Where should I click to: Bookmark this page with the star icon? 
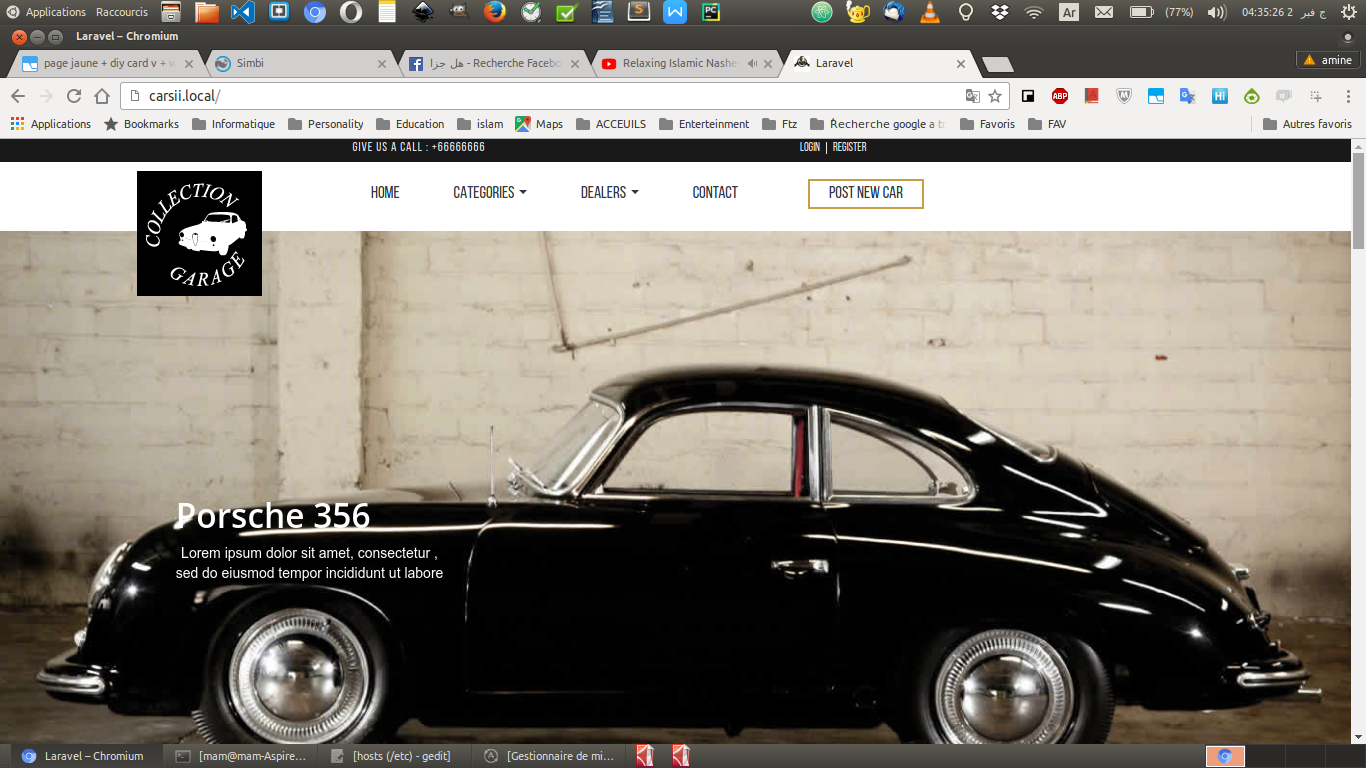[995, 96]
